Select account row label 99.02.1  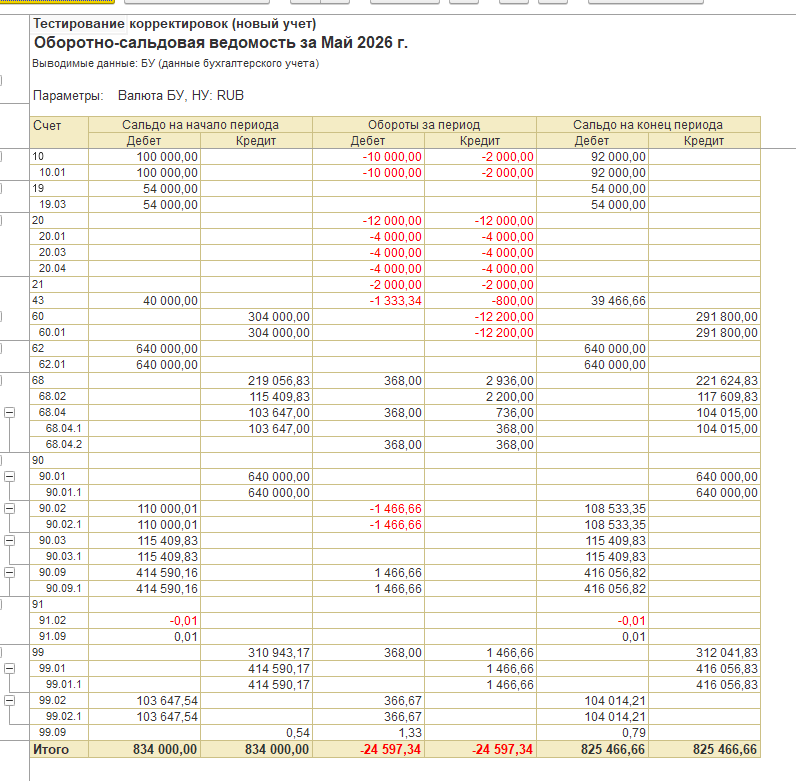pos(63,716)
